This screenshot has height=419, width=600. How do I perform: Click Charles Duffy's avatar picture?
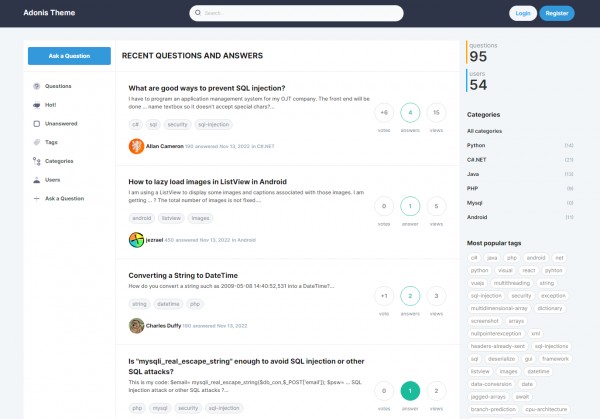point(136,325)
